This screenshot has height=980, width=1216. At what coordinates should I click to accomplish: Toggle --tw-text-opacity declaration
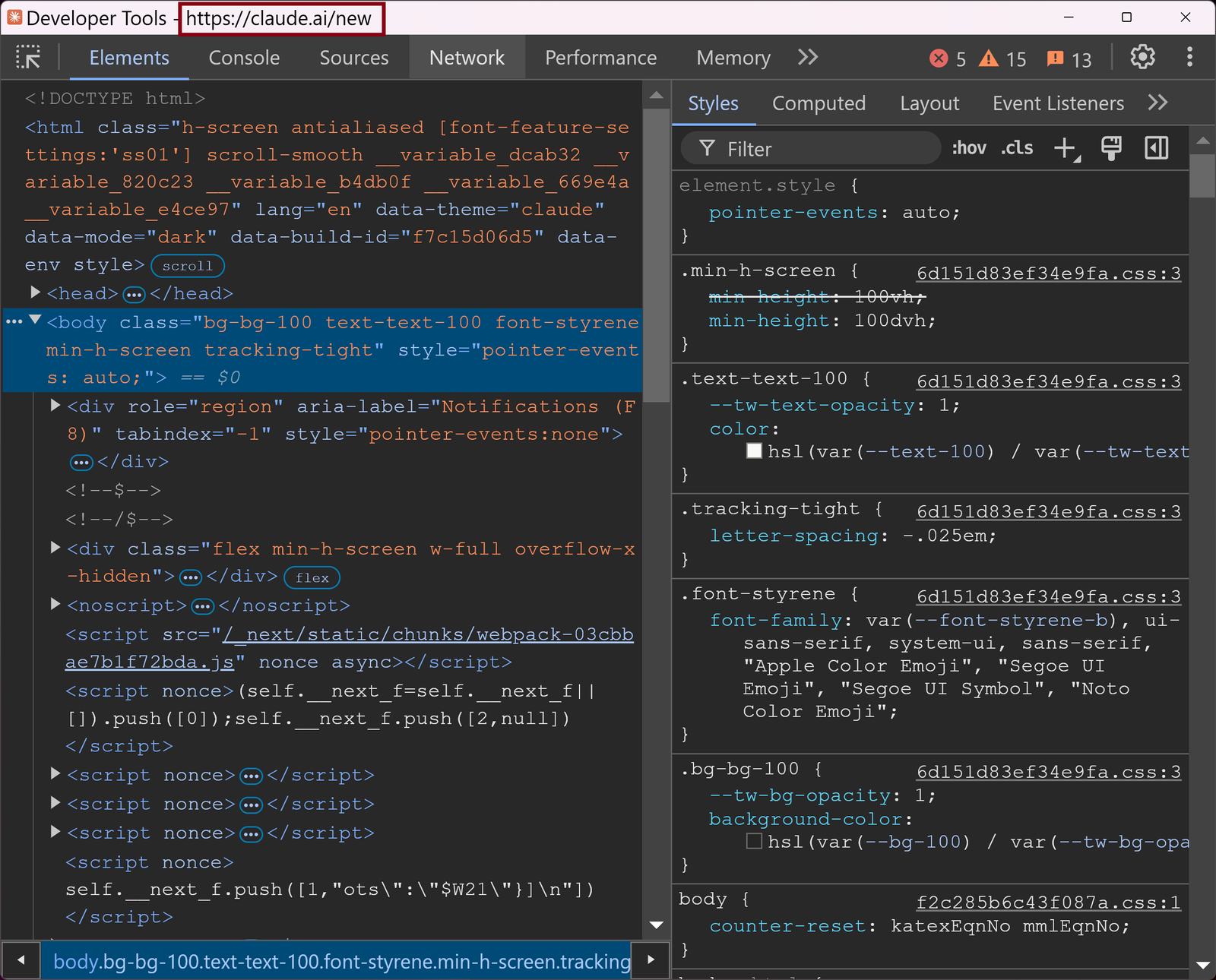(x=834, y=405)
